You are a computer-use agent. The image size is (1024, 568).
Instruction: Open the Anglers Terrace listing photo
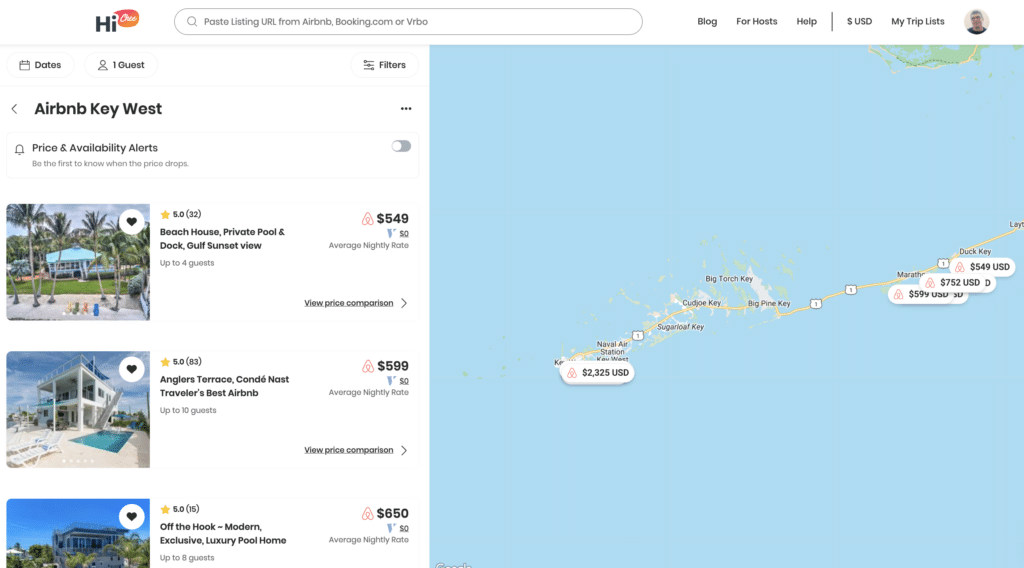tap(78, 409)
